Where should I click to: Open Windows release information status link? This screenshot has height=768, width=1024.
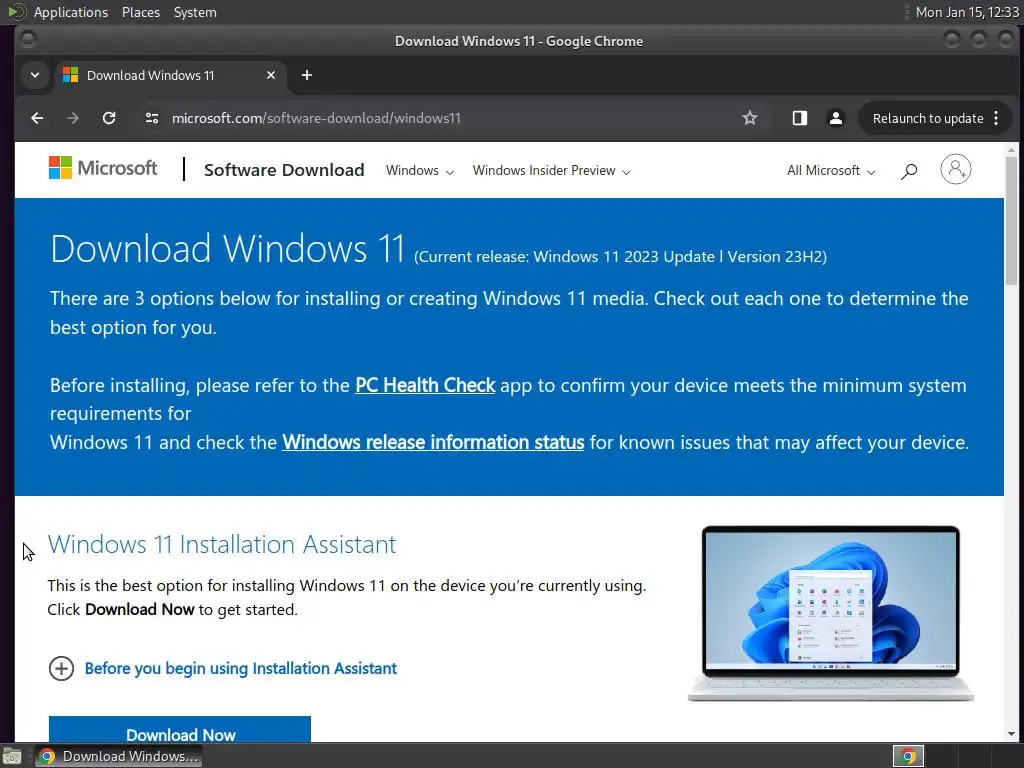(433, 443)
